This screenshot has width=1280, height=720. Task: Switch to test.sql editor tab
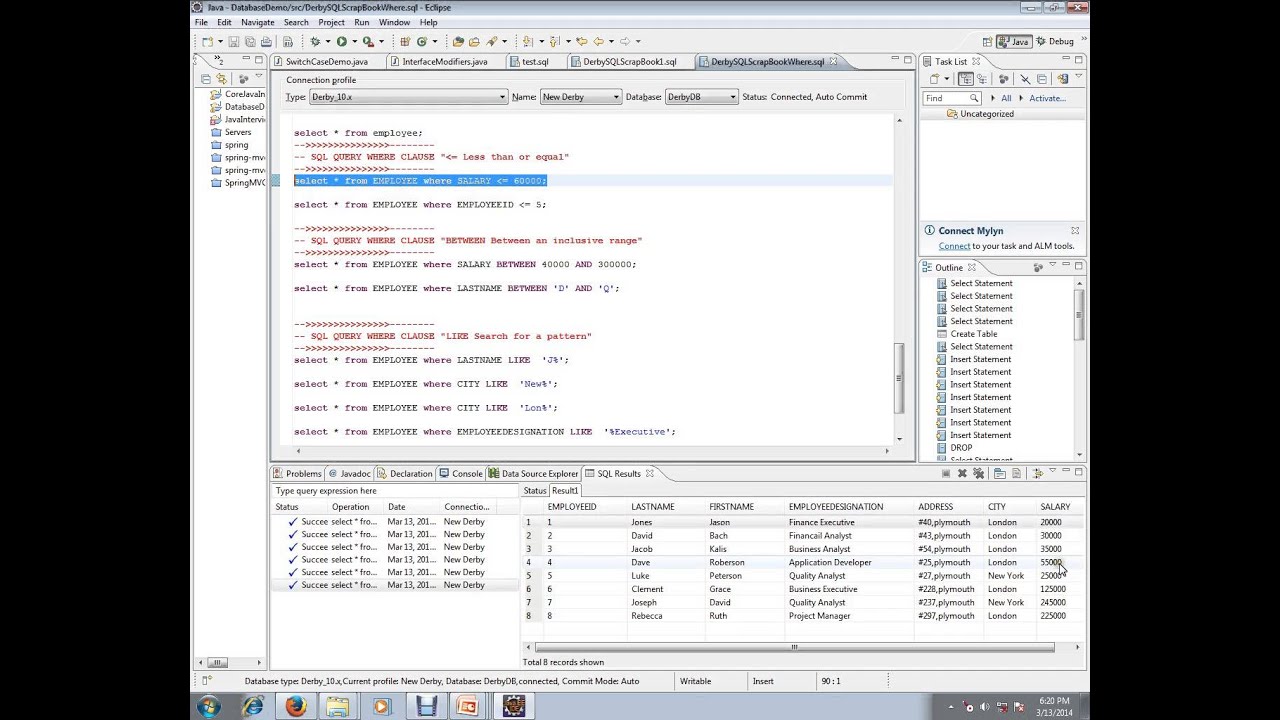(528, 62)
